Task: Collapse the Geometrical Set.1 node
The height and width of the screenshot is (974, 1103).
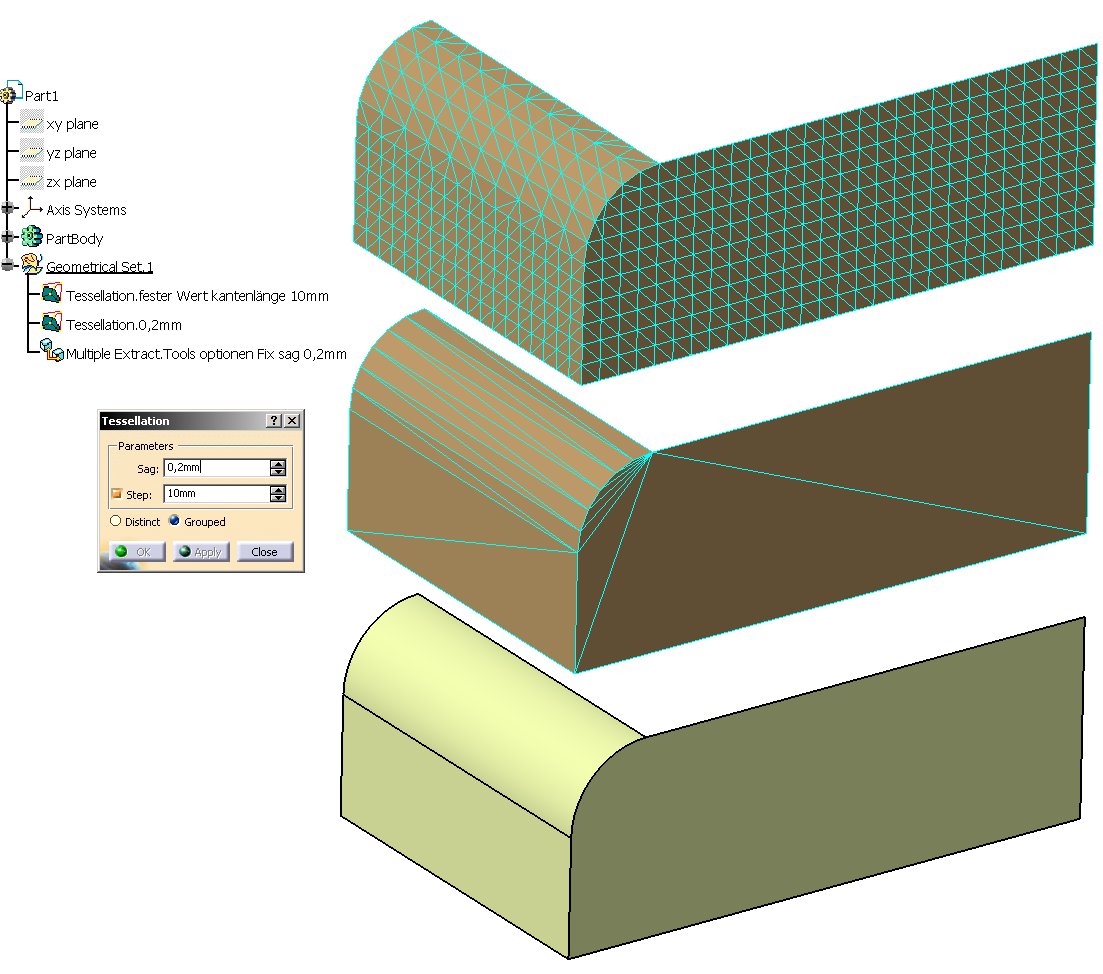Action: (8, 265)
